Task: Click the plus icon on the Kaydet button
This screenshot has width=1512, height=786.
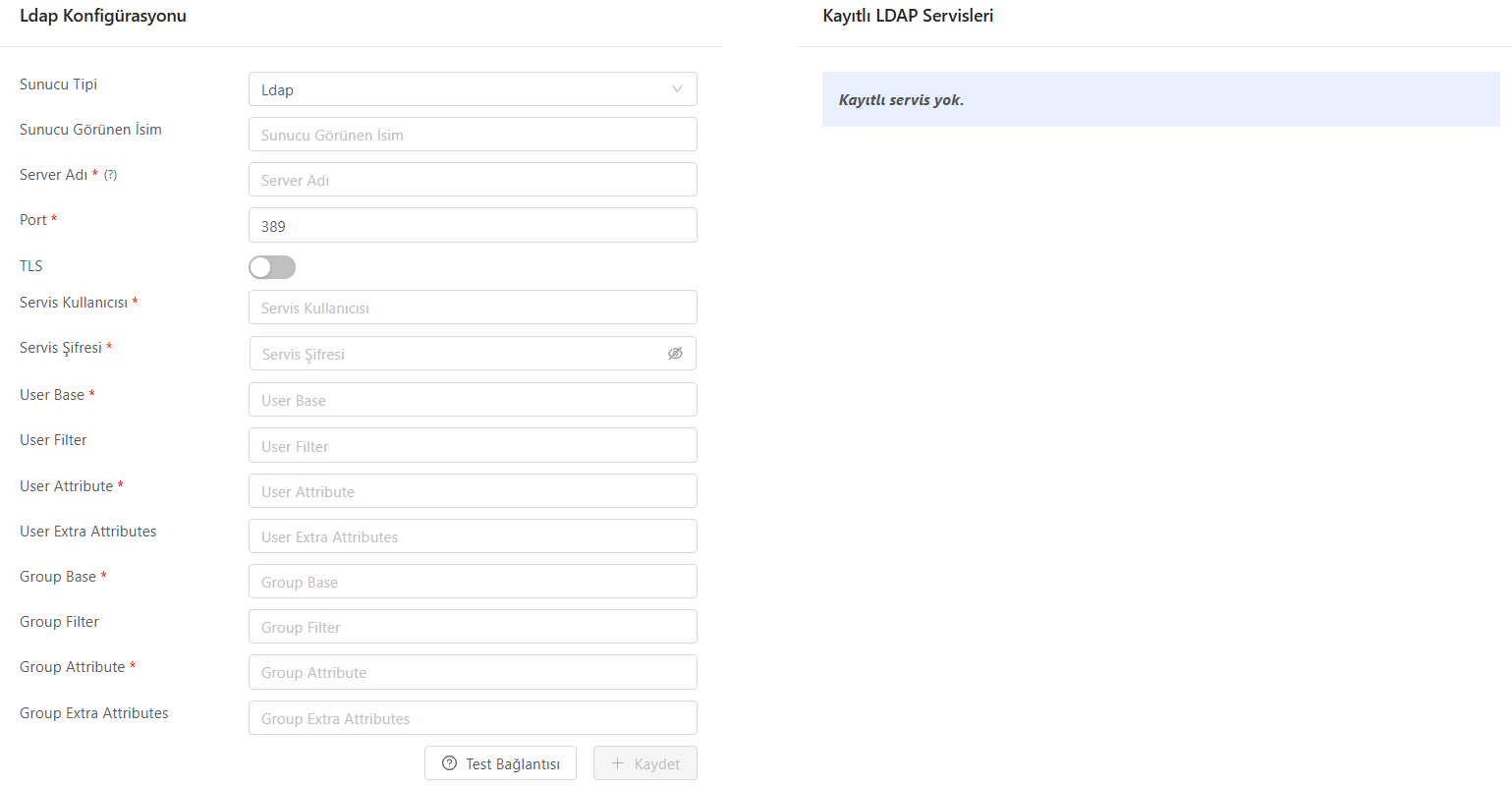Action: coord(618,763)
